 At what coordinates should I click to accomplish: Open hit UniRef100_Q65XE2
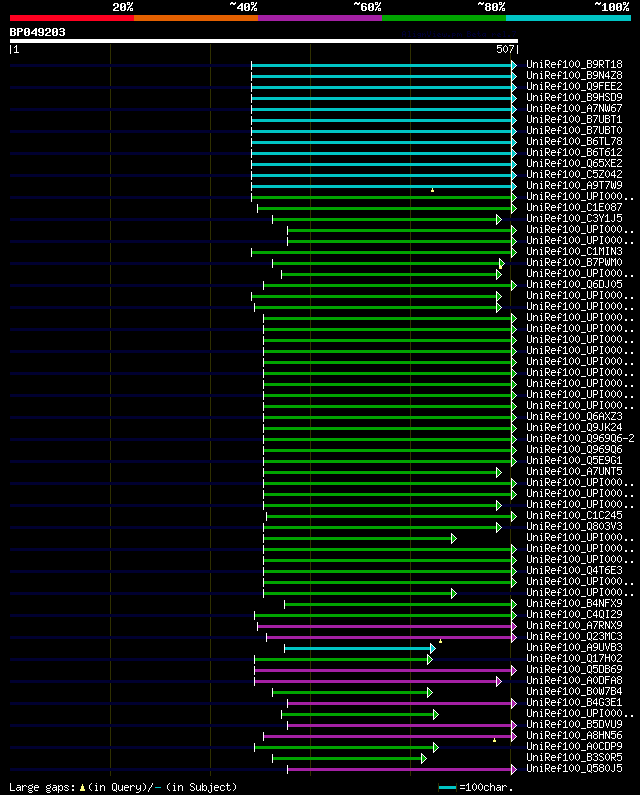[574, 163]
